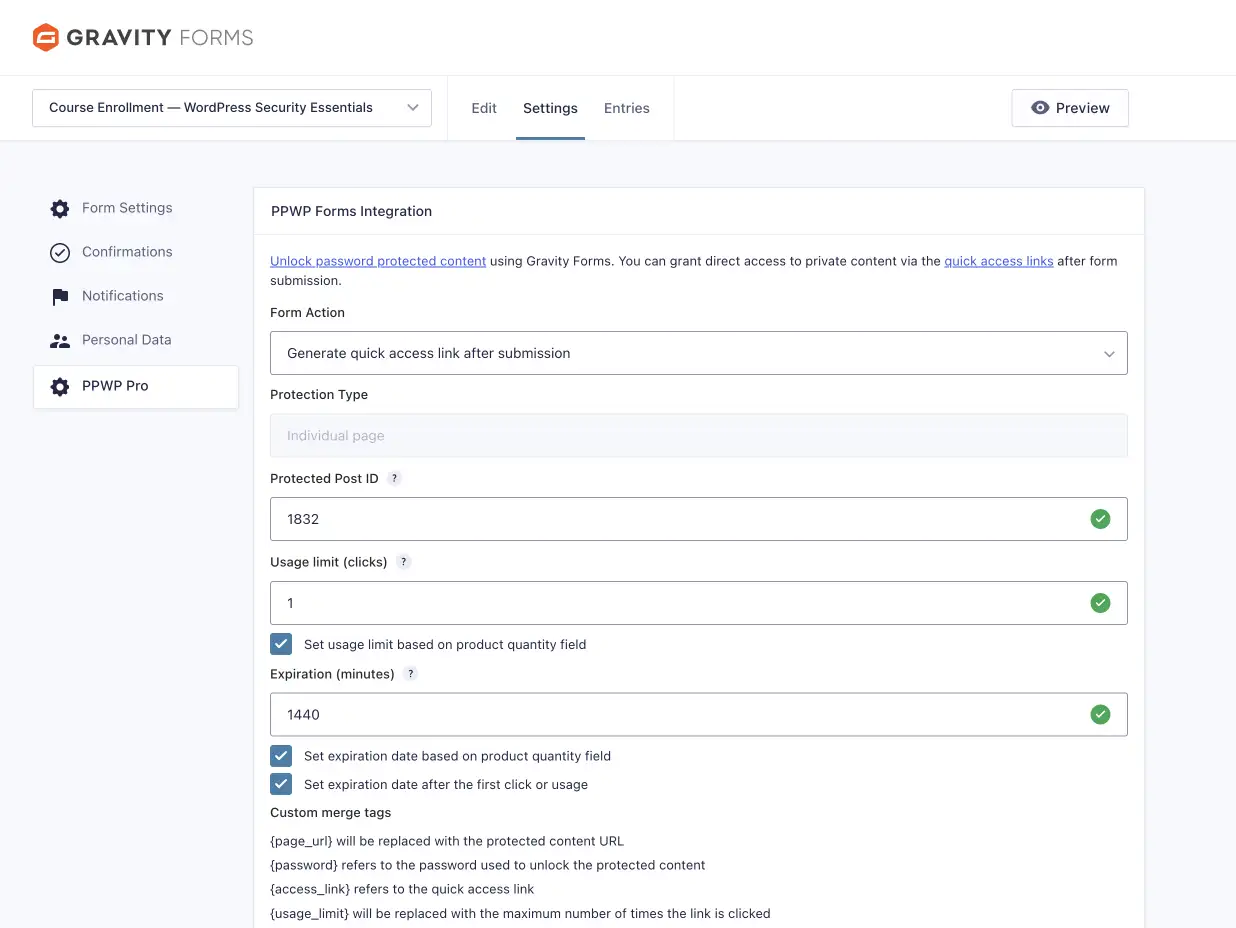This screenshot has height=928, width=1236.
Task: Click the Preview button
Action: [x=1070, y=108]
